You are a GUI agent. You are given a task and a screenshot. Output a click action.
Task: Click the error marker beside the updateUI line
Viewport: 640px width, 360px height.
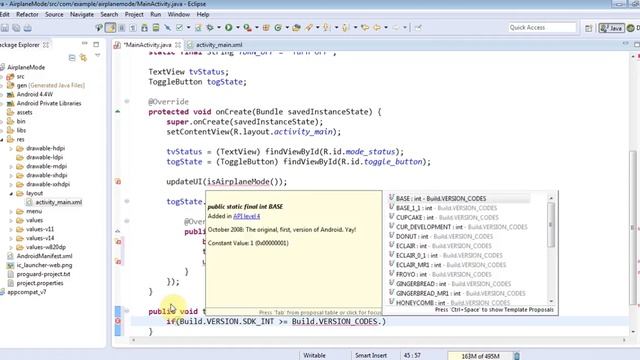(118, 182)
